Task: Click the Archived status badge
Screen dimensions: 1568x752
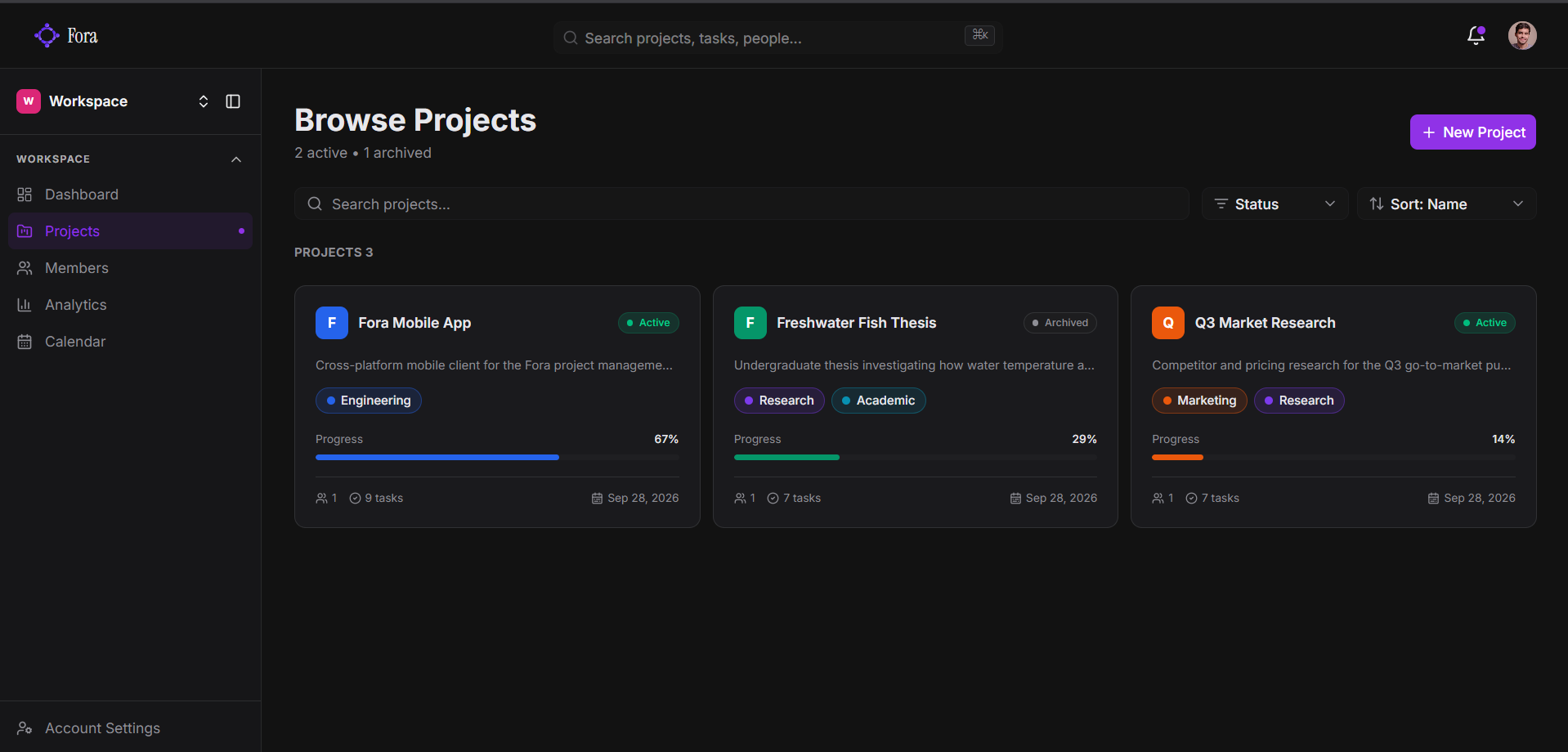Action: coord(1060,323)
